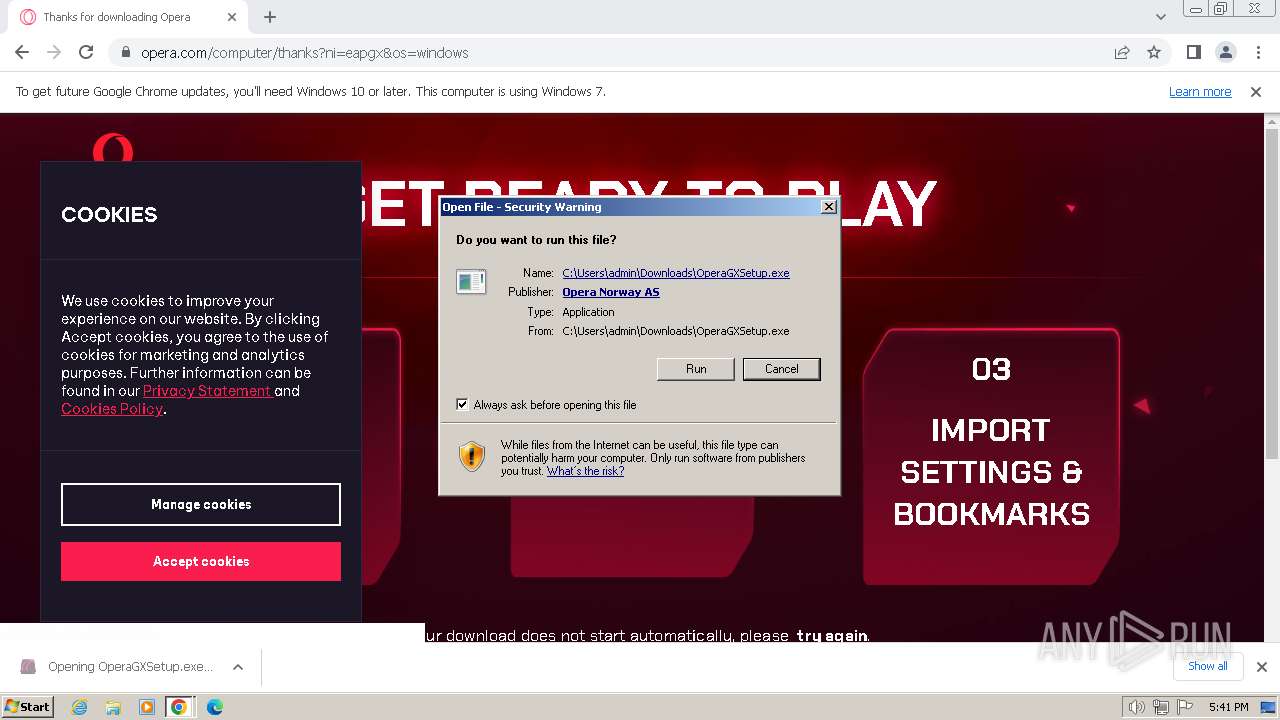Click the address bar URL
The height and width of the screenshot is (720, 1280).
304,53
